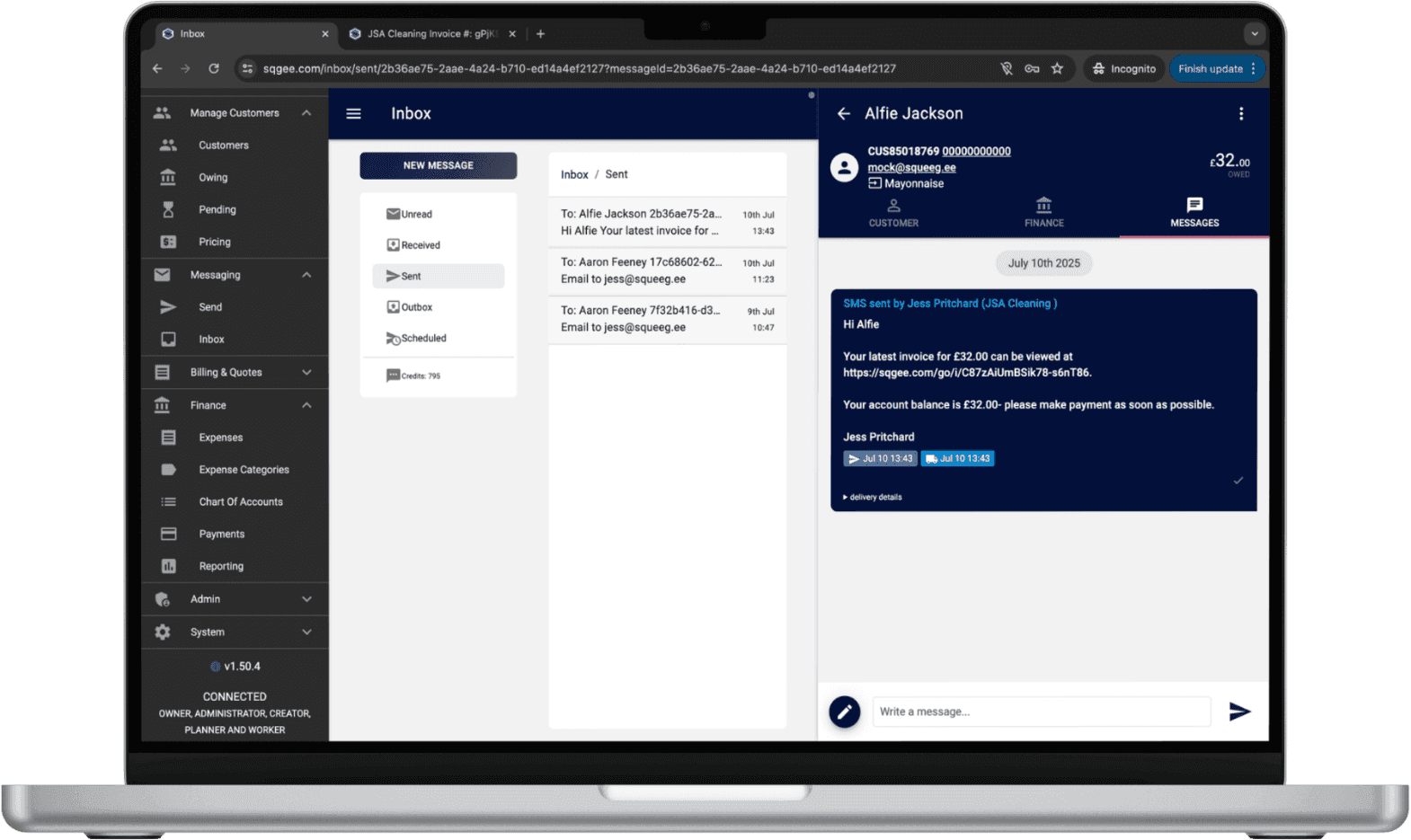Viewport: 1411px width, 840px height.
Task: Click the mock@squeeg.ee email link
Action: point(911,168)
